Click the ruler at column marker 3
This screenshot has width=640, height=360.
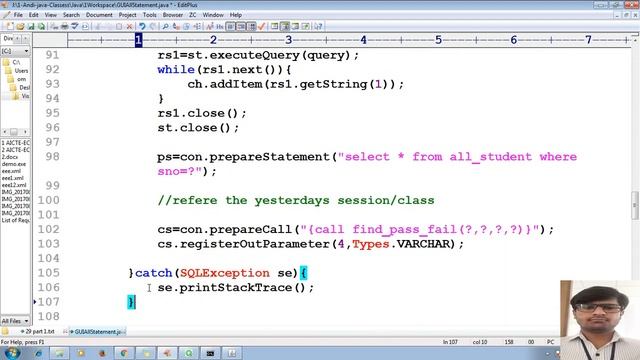[x=289, y=40]
